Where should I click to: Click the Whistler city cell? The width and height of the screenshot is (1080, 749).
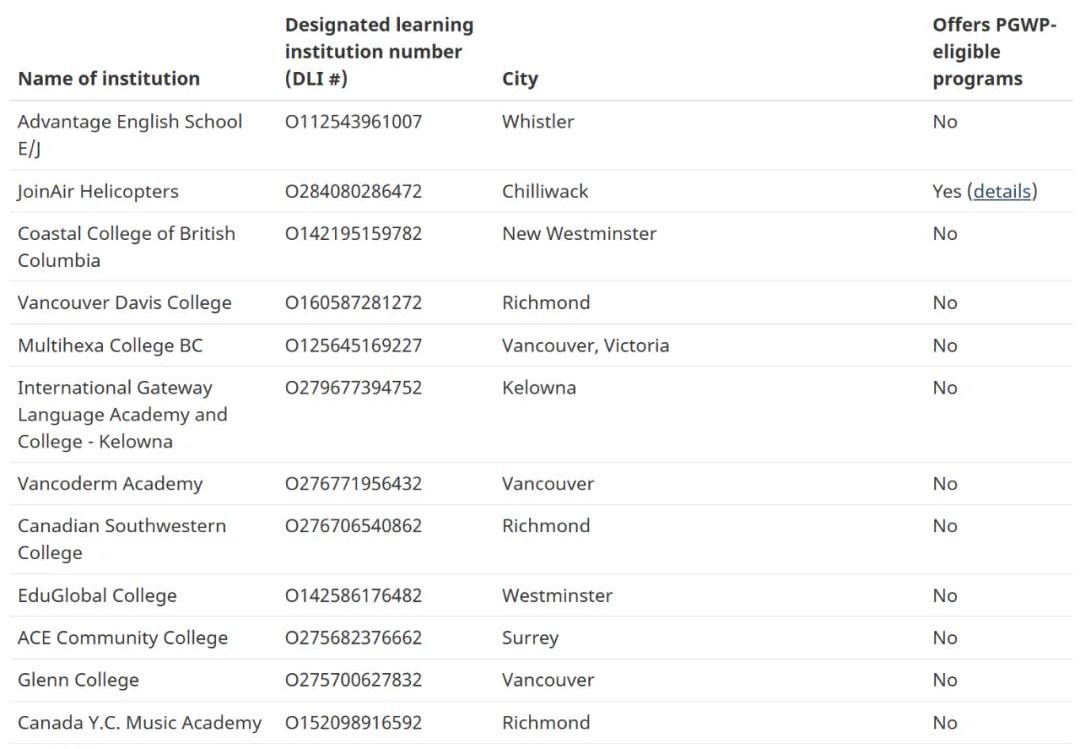pos(538,121)
